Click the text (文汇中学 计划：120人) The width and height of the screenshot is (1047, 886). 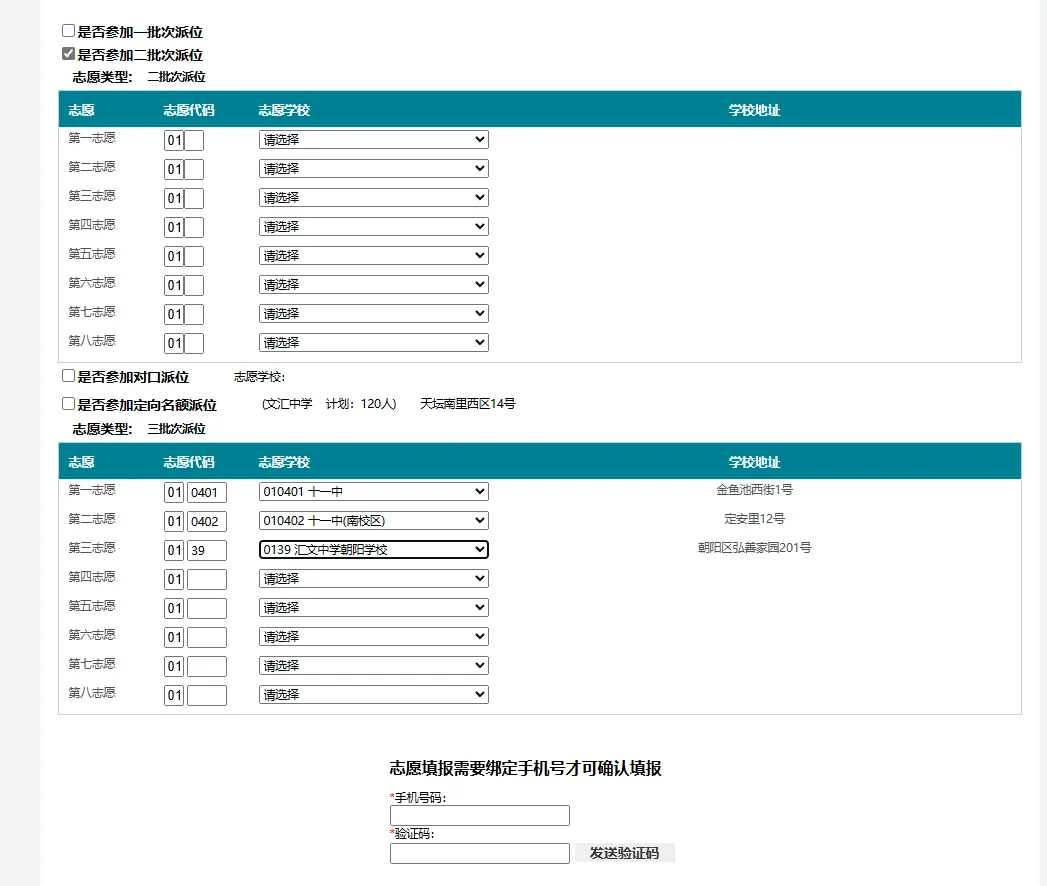(329, 404)
